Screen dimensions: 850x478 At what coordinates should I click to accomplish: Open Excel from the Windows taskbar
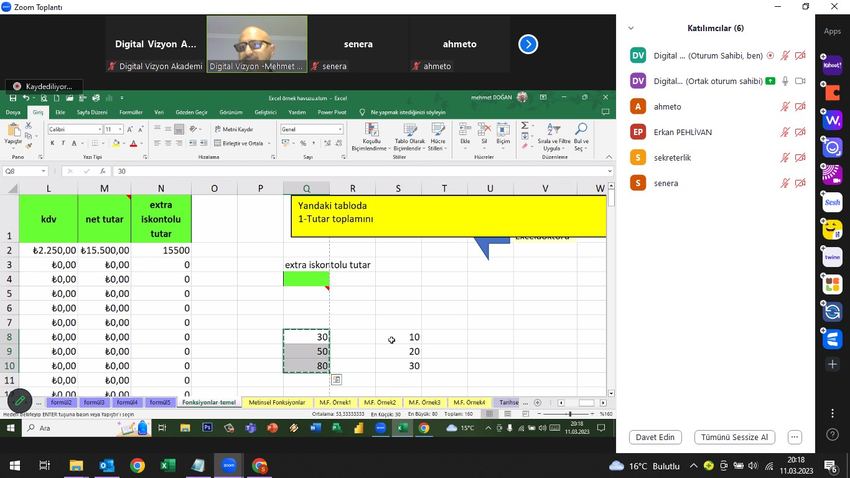coord(168,466)
